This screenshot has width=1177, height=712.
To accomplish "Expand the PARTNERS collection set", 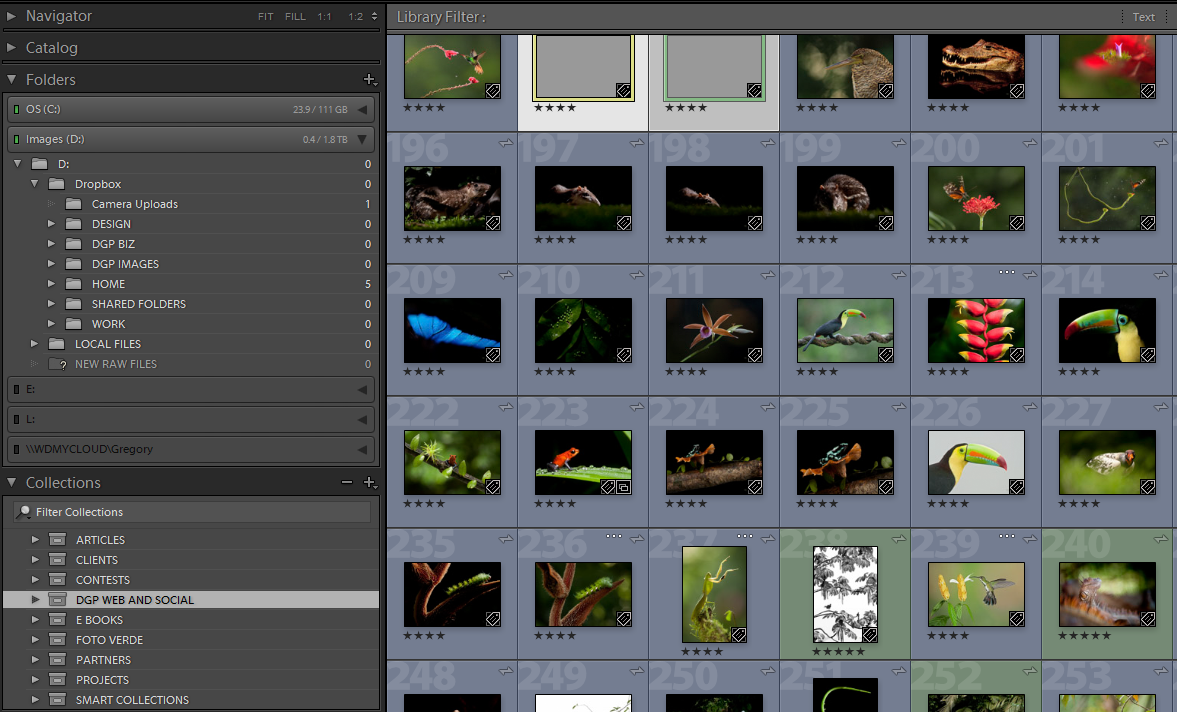I will coord(35,659).
